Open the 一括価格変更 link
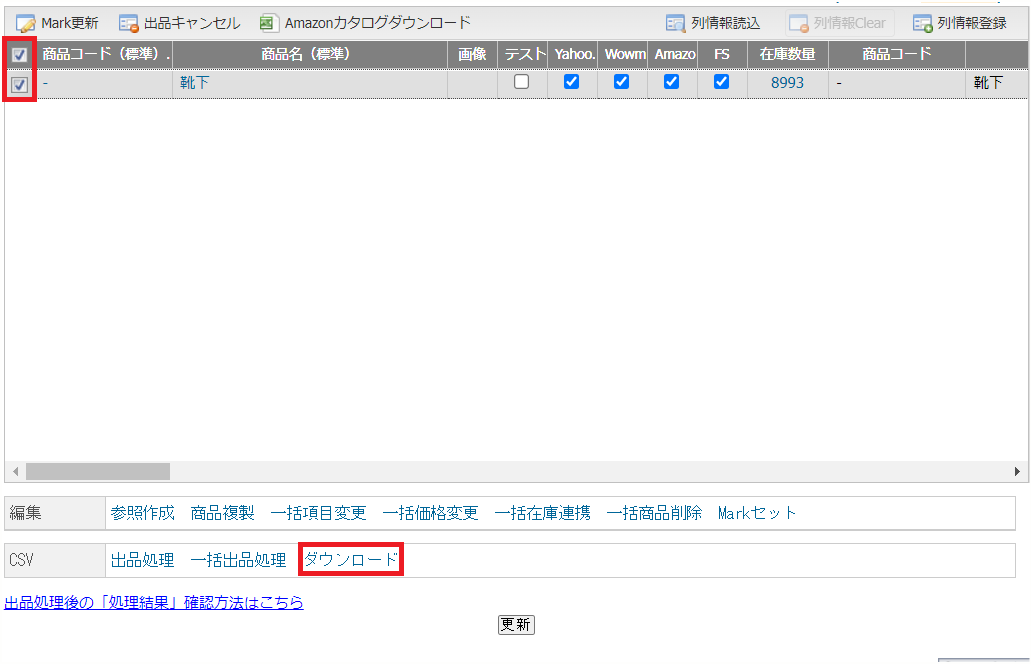Screen dimensions: 1031x664 click(430, 513)
